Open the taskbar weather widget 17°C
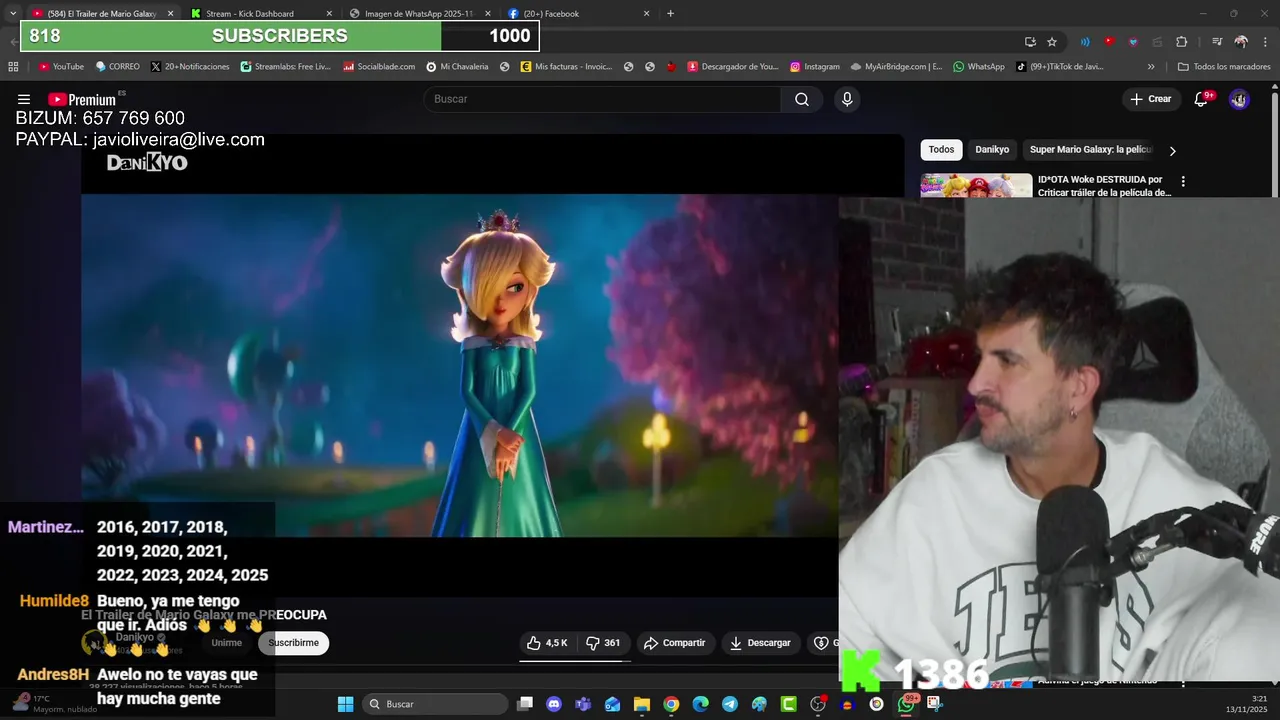This screenshot has height=720, width=1280. pyautogui.click(x=55, y=704)
